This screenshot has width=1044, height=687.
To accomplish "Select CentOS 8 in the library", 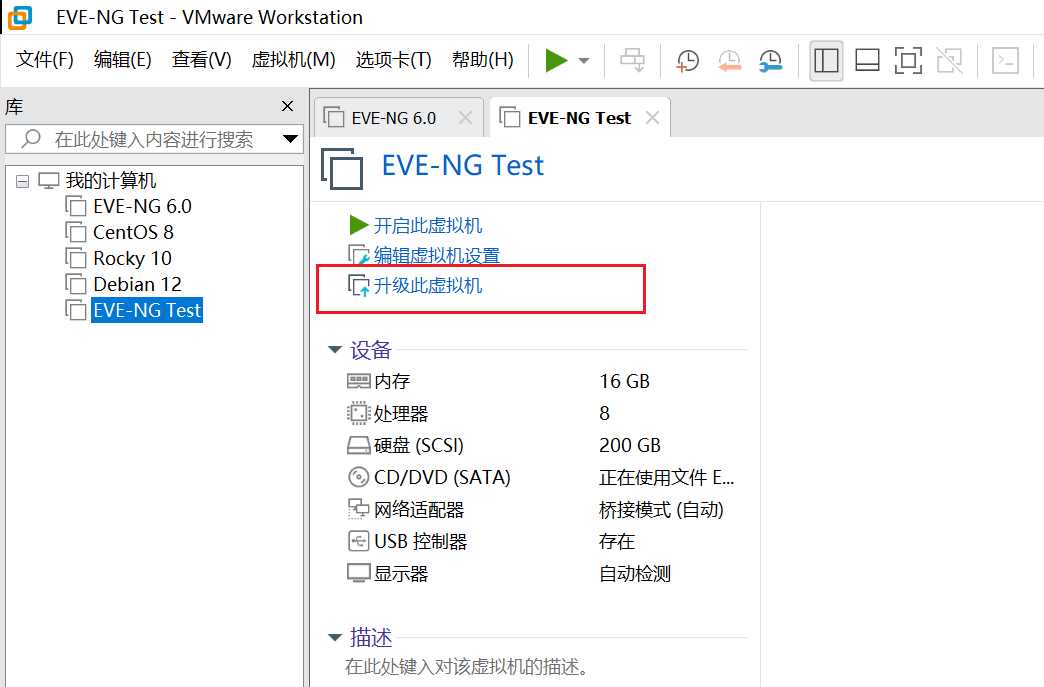I will tap(133, 232).
